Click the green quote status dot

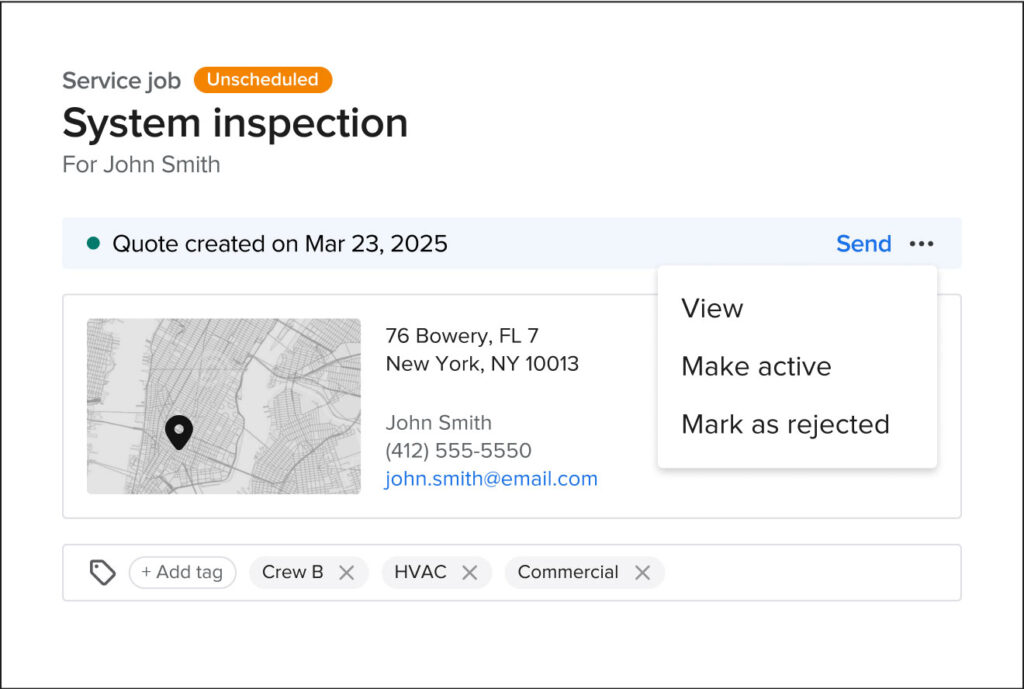pyautogui.click(x=93, y=243)
